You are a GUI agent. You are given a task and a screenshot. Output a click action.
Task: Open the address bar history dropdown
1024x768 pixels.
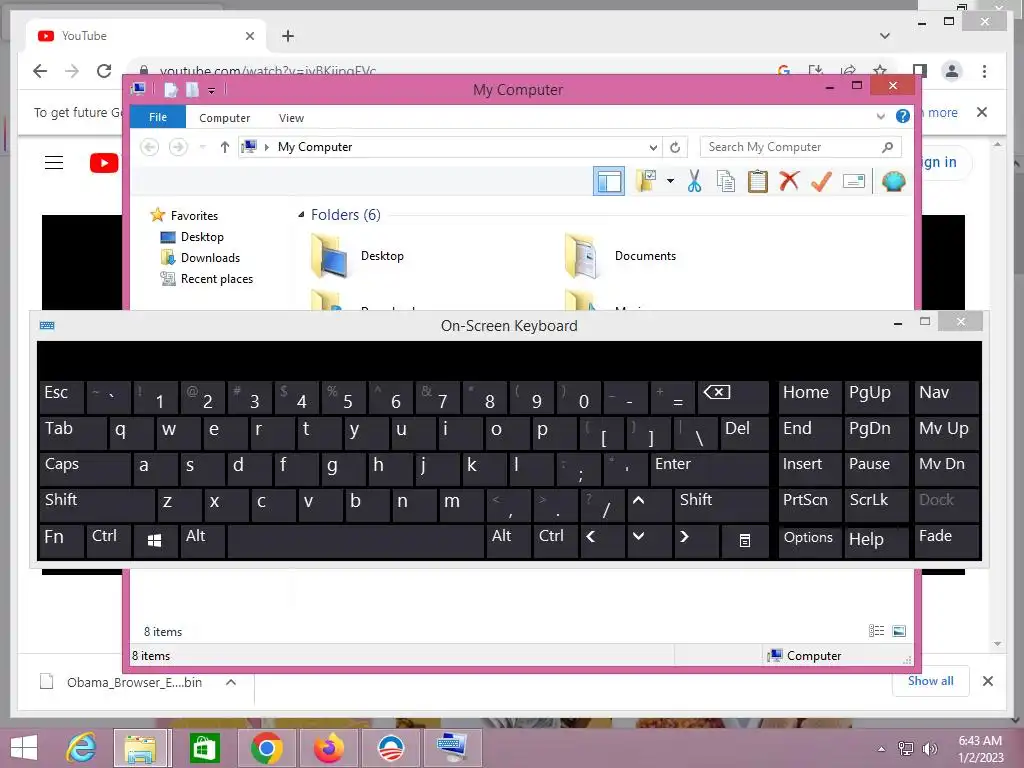[x=653, y=148]
